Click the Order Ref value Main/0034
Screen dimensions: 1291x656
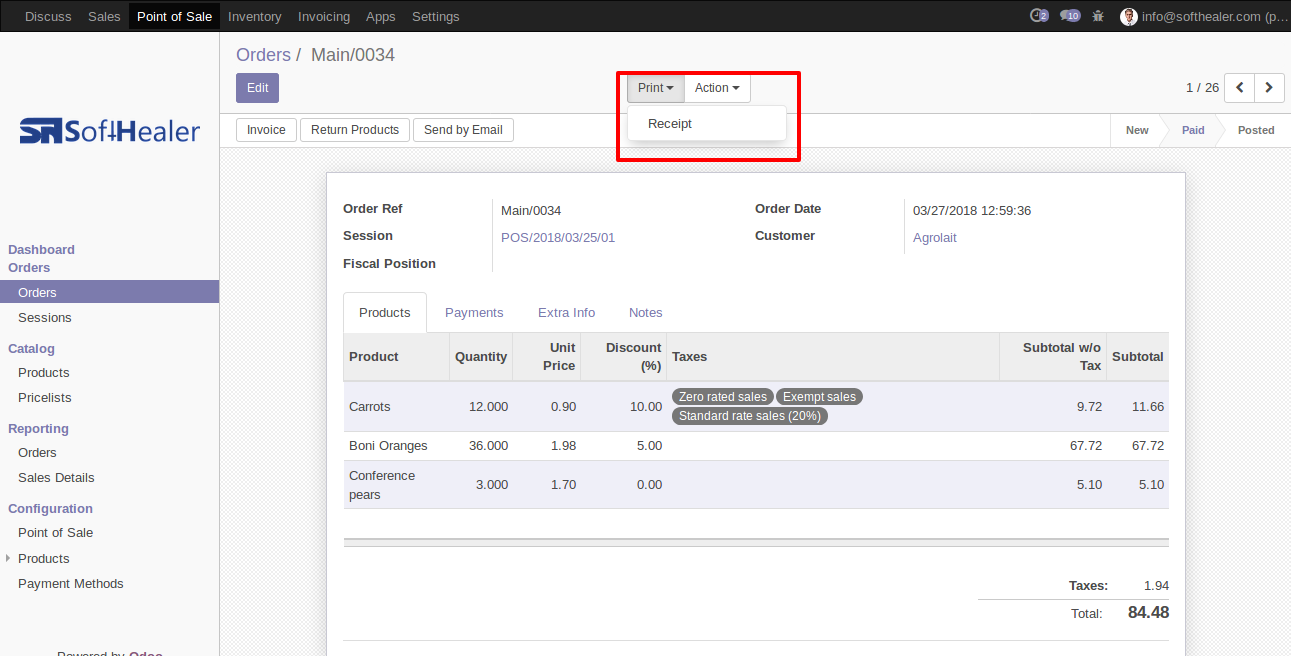(x=531, y=211)
